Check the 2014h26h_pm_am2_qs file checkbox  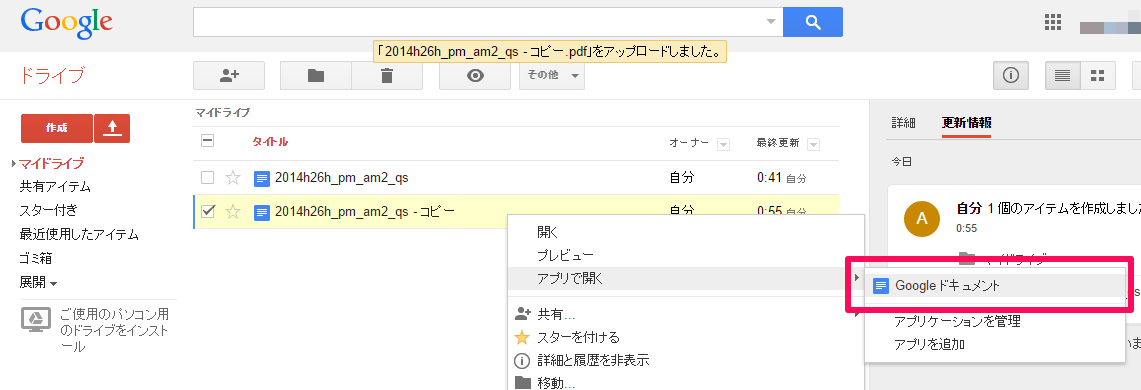pos(207,178)
